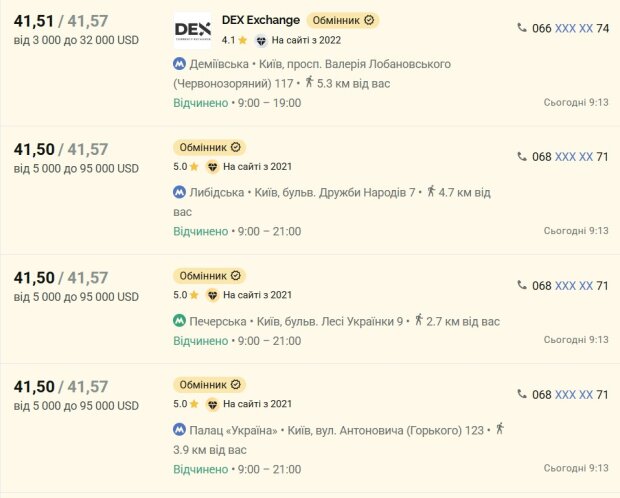Screen dimensions: 620x498
Task: Click the Палац «Україна» metro icon
Action: click(x=180, y=430)
